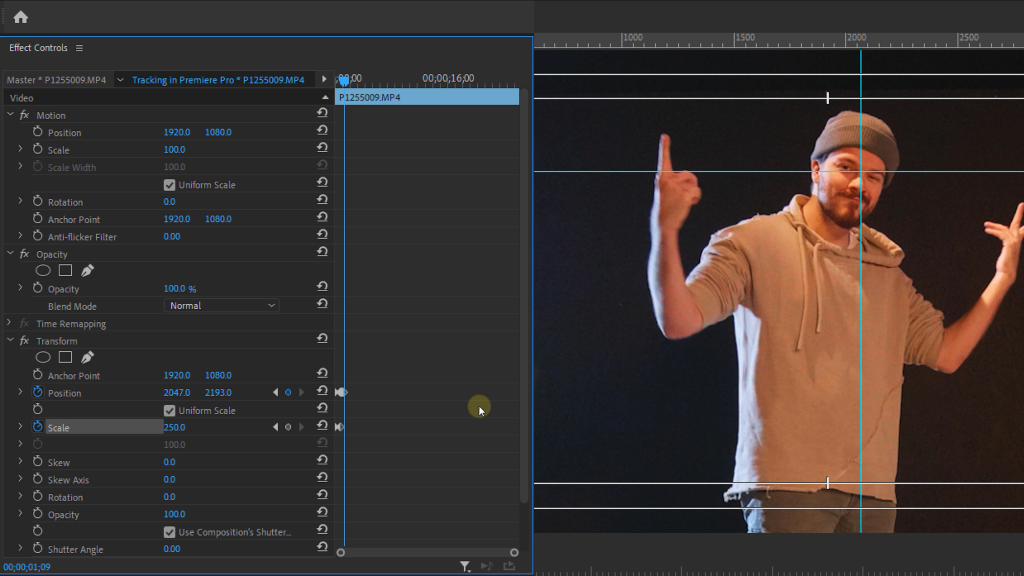Open the filter properties funnel icon
This screenshot has width=1024, height=576.
click(x=465, y=566)
